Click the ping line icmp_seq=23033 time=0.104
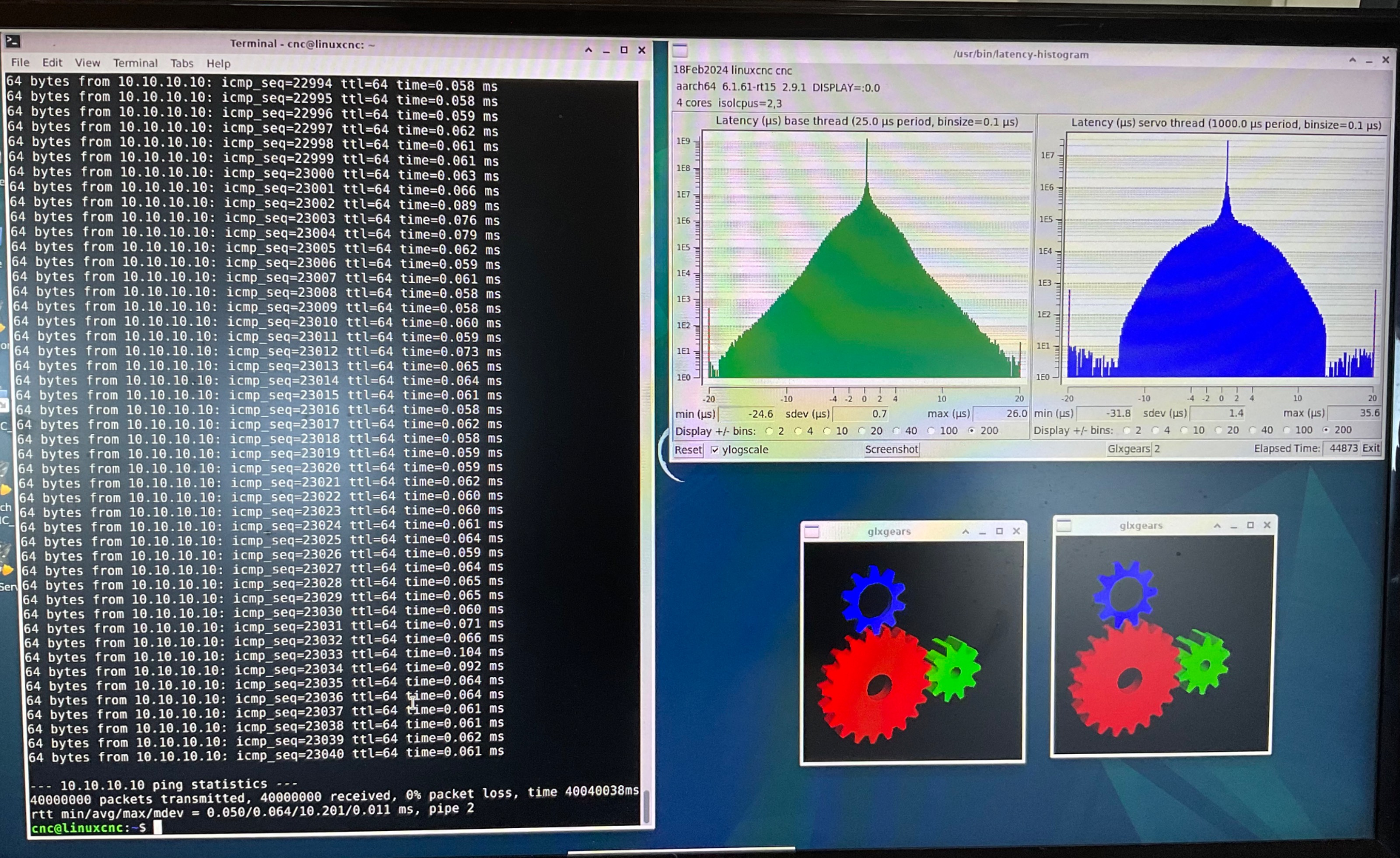The image size is (1400, 858). (x=264, y=656)
